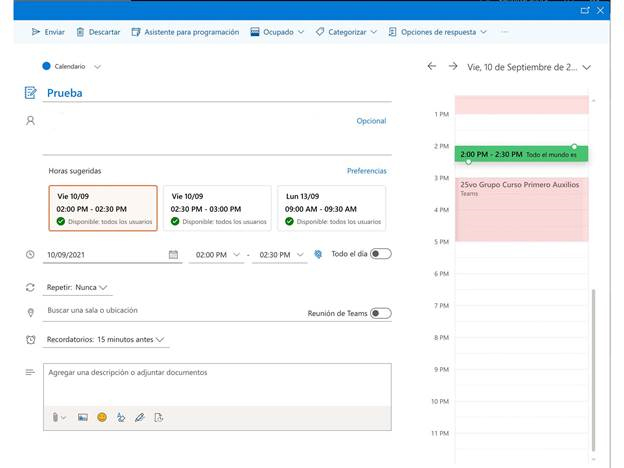Expand Recordatorios 15 minutos antes dropdown

(x=106, y=339)
